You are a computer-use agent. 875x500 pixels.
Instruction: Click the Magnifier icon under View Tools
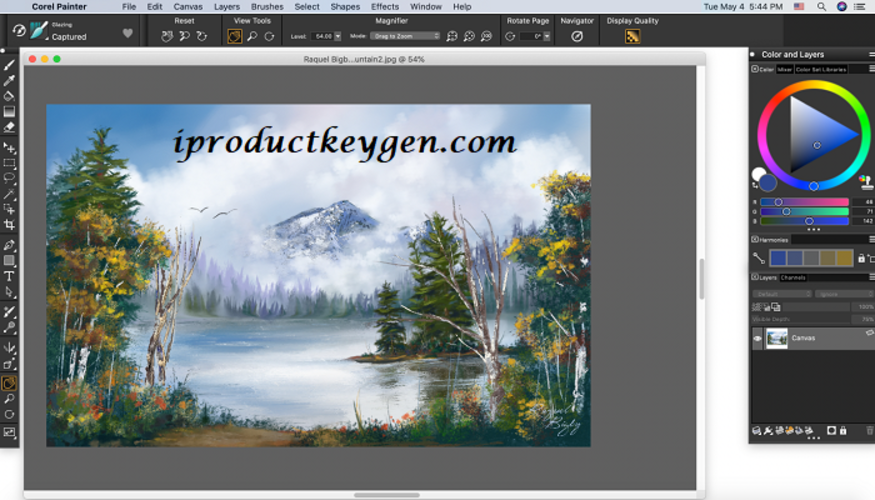tap(252, 36)
